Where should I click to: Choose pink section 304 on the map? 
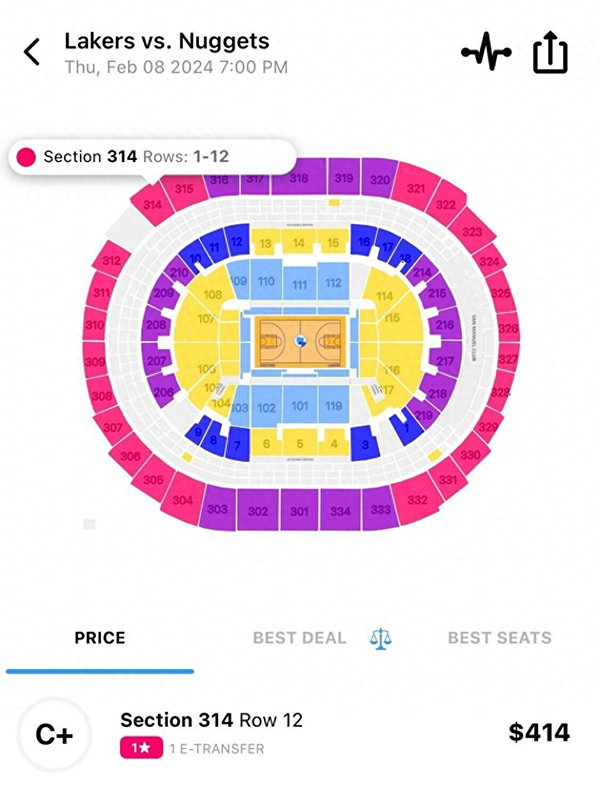(182, 500)
